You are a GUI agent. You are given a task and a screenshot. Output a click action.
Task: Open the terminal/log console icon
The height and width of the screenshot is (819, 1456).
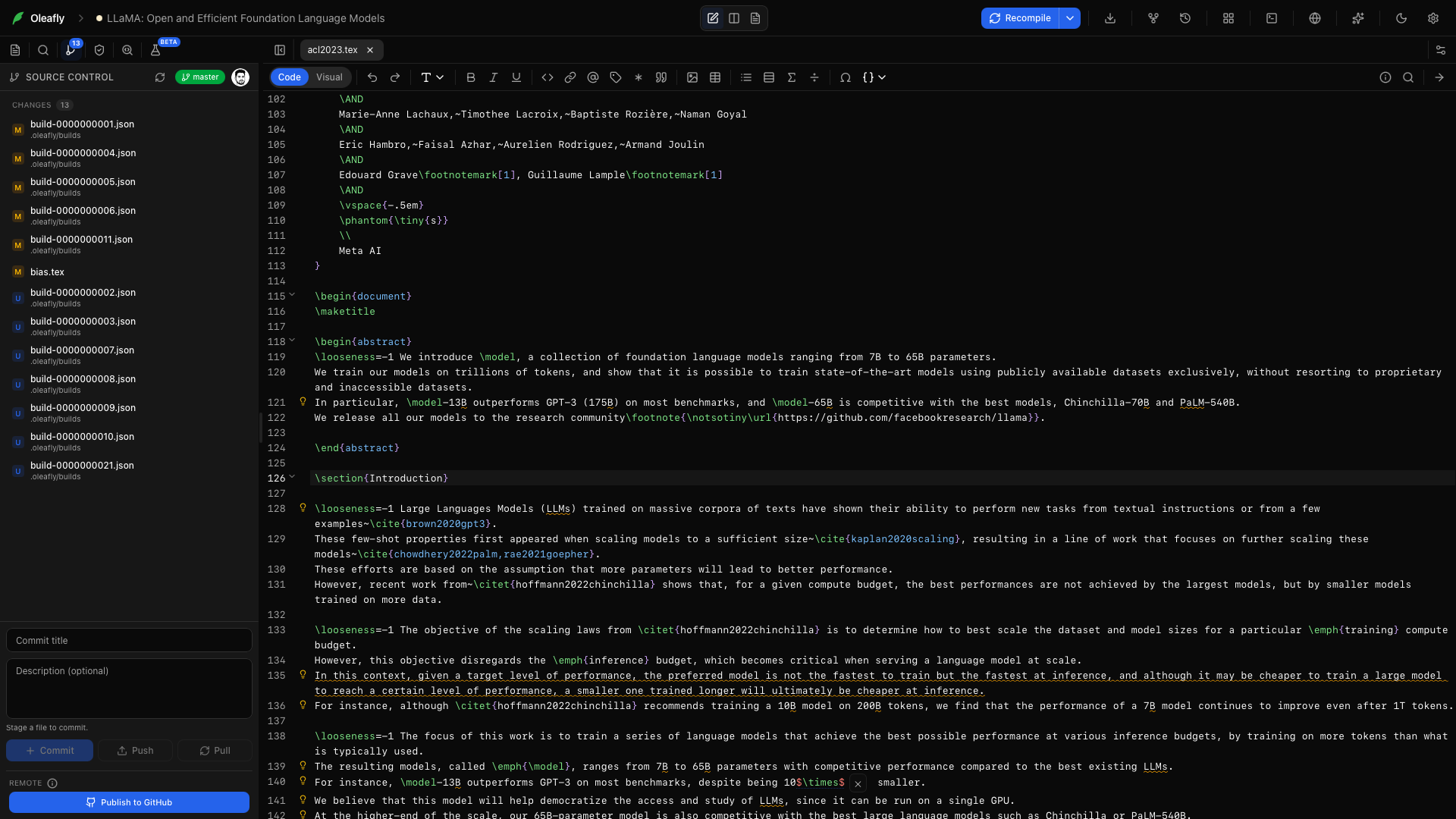click(x=1272, y=18)
